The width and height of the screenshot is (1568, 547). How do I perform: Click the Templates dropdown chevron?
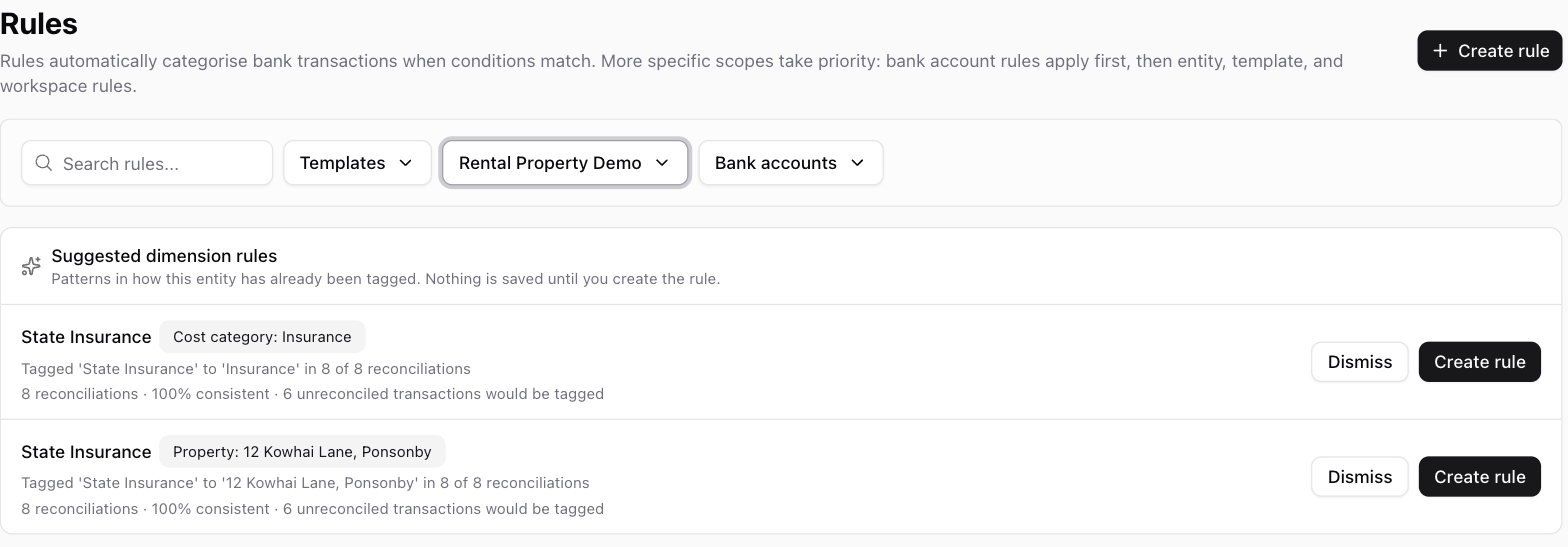(x=405, y=163)
